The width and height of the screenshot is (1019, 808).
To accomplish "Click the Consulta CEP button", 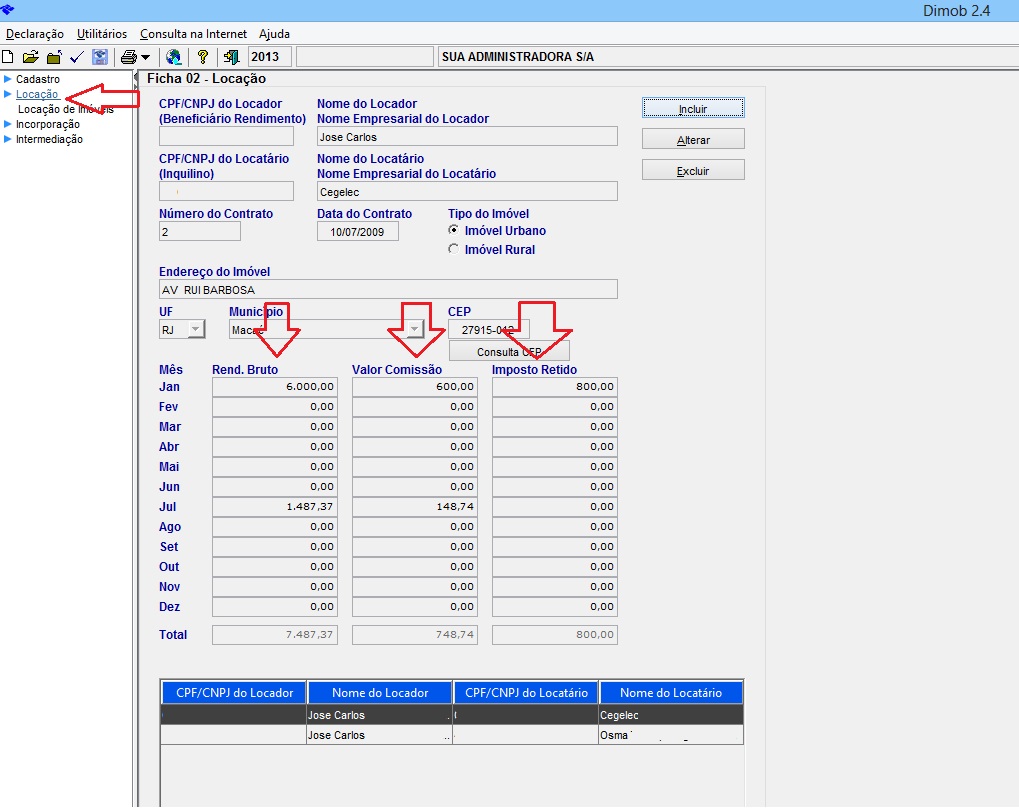I will (510, 352).
